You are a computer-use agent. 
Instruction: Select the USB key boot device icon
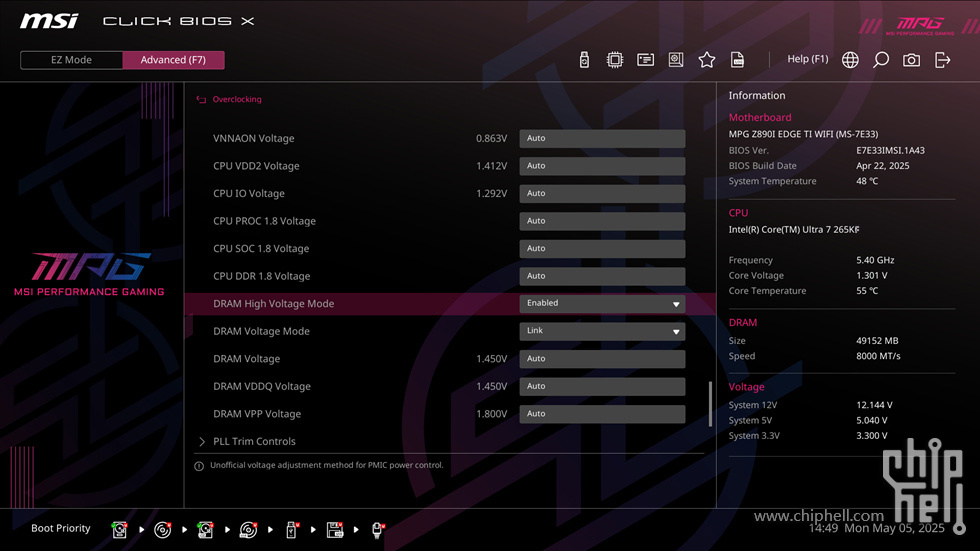[291, 530]
